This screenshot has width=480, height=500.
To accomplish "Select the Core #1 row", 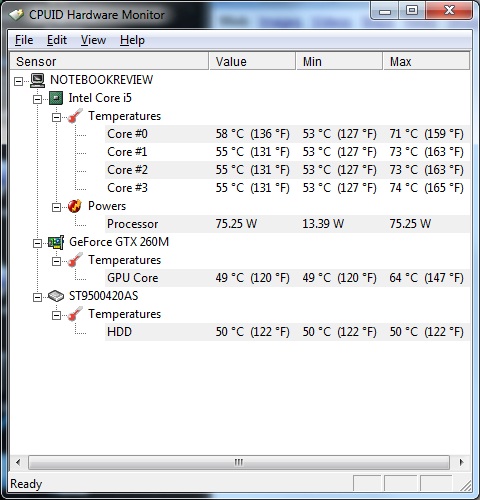I will (x=287, y=152).
